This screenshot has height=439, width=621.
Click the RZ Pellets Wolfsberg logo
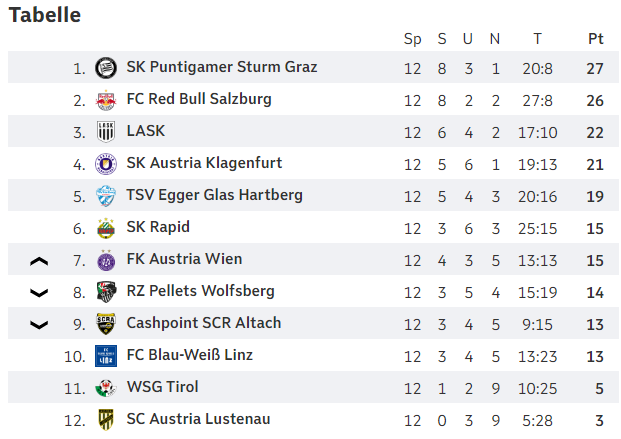[x=106, y=292]
